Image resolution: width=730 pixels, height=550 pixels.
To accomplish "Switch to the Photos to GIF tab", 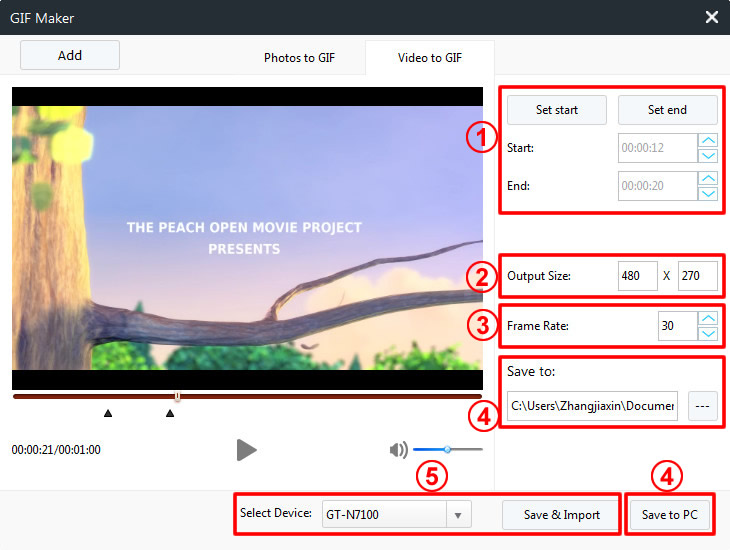I will tap(299, 58).
